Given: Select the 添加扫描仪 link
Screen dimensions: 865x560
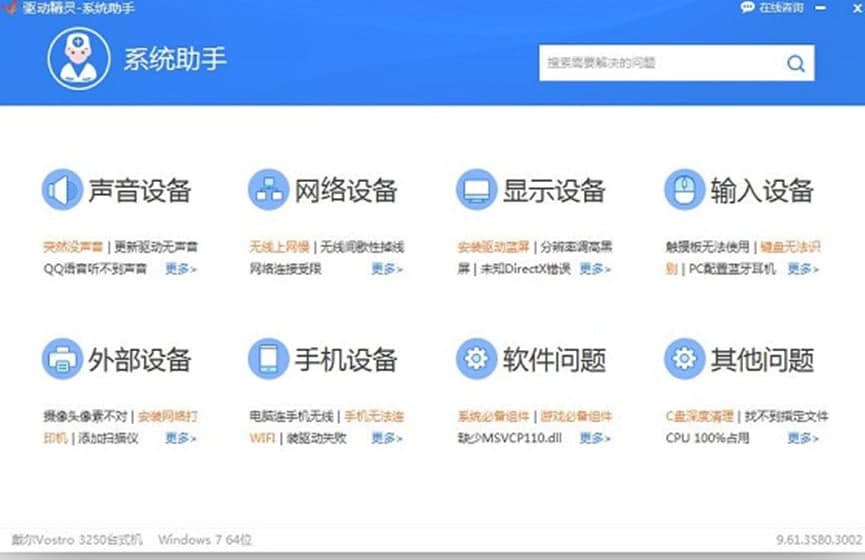Looking at the screenshot, I should [108, 438].
